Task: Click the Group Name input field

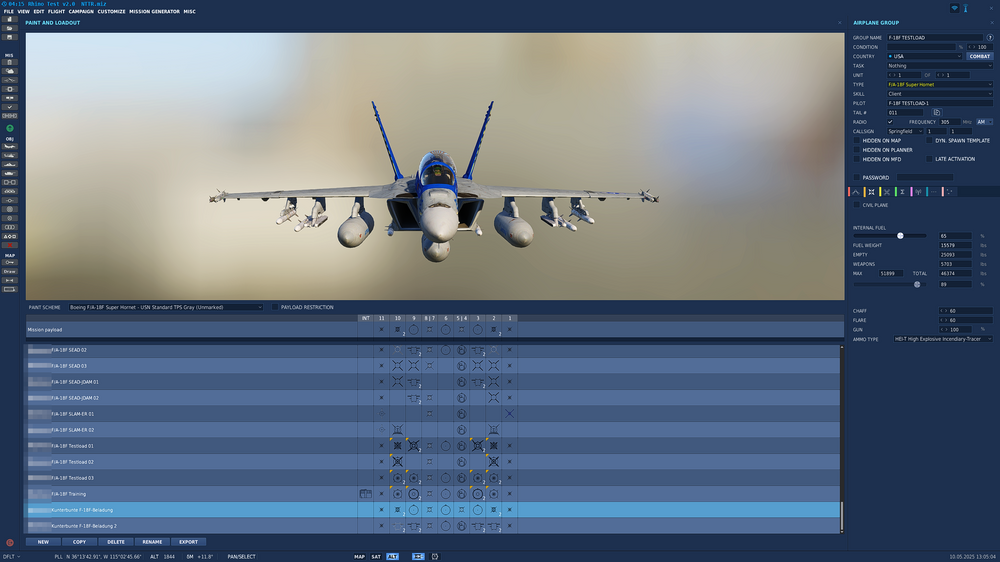Action: coord(934,38)
